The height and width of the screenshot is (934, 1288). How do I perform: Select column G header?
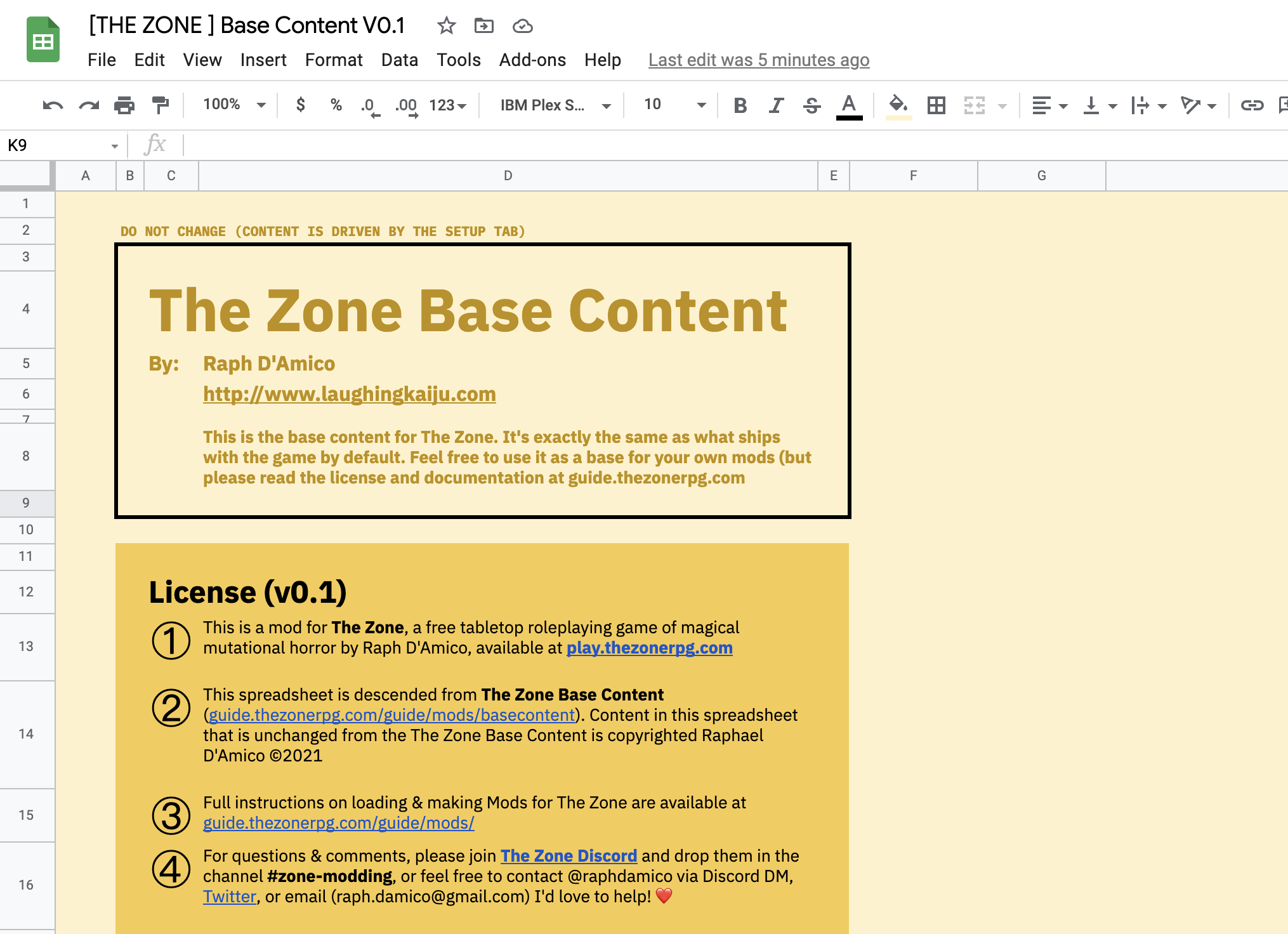(1042, 176)
